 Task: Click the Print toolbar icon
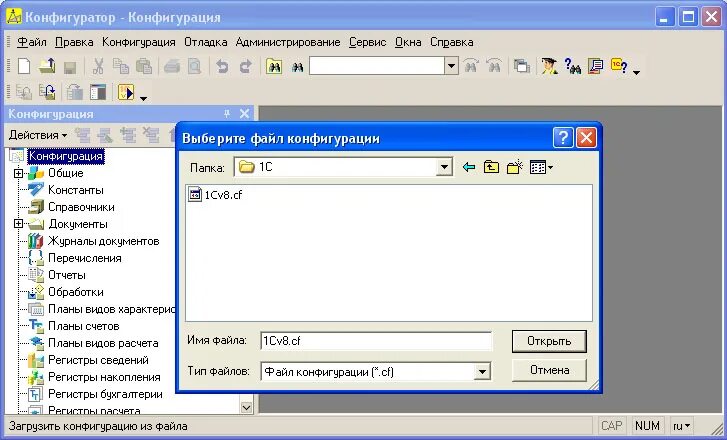(172, 67)
